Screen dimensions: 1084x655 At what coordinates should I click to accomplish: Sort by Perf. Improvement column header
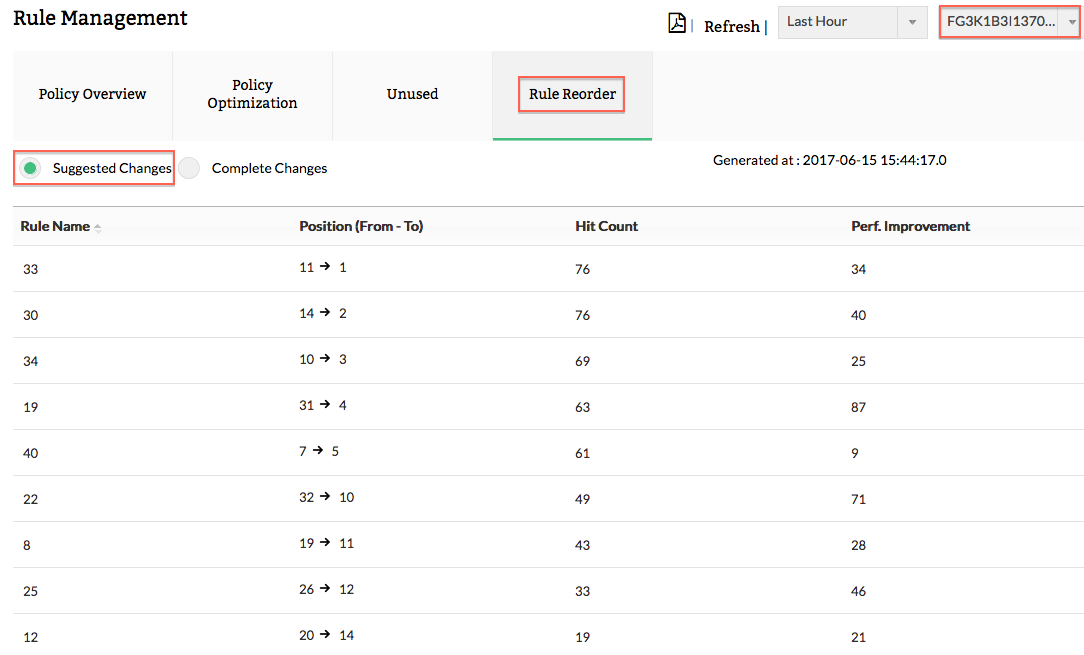pyautogui.click(x=910, y=226)
